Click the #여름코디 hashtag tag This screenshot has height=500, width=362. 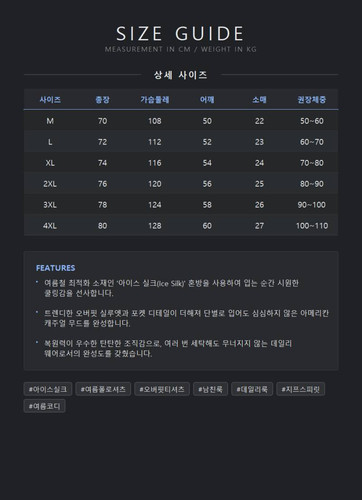tap(44, 406)
